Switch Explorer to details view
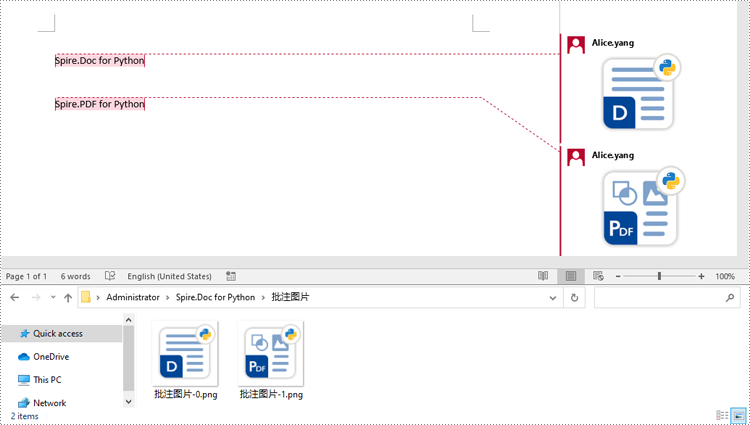This screenshot has height=425, width=750. (722, 415)
